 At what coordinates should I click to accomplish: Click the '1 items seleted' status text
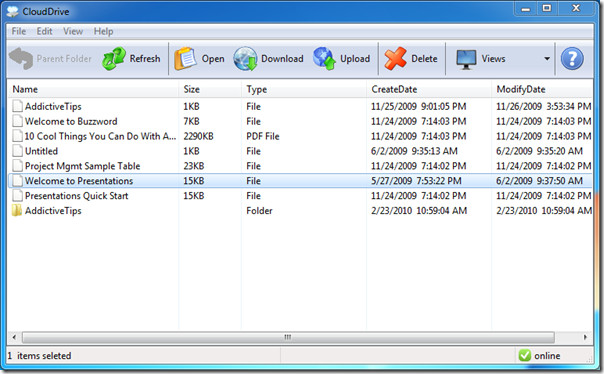tap(39, 356)
